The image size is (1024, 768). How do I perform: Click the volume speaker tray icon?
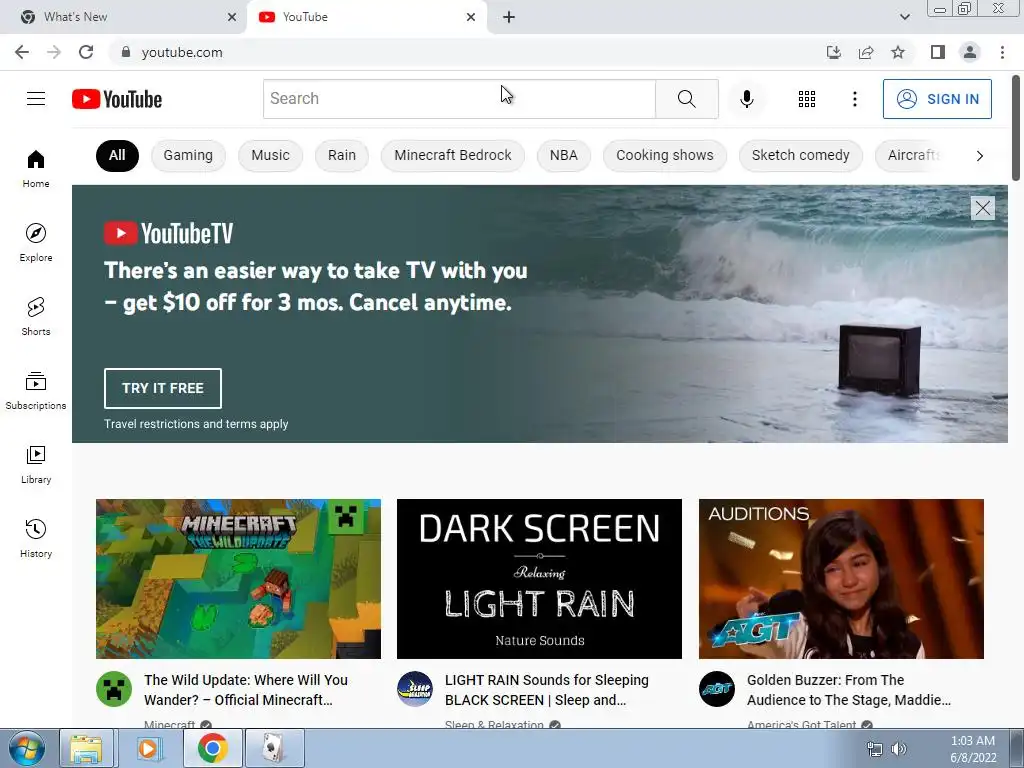point(899,749)
